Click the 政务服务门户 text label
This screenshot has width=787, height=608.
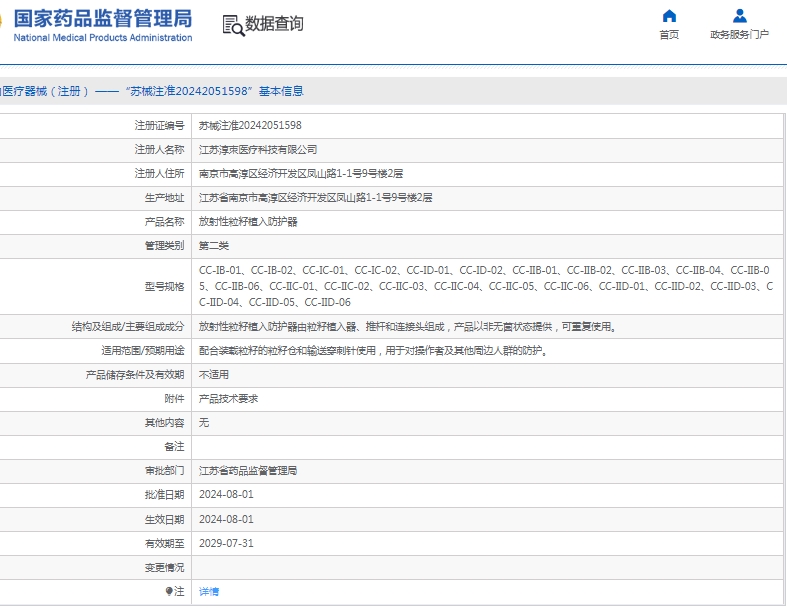pos(739,35)
